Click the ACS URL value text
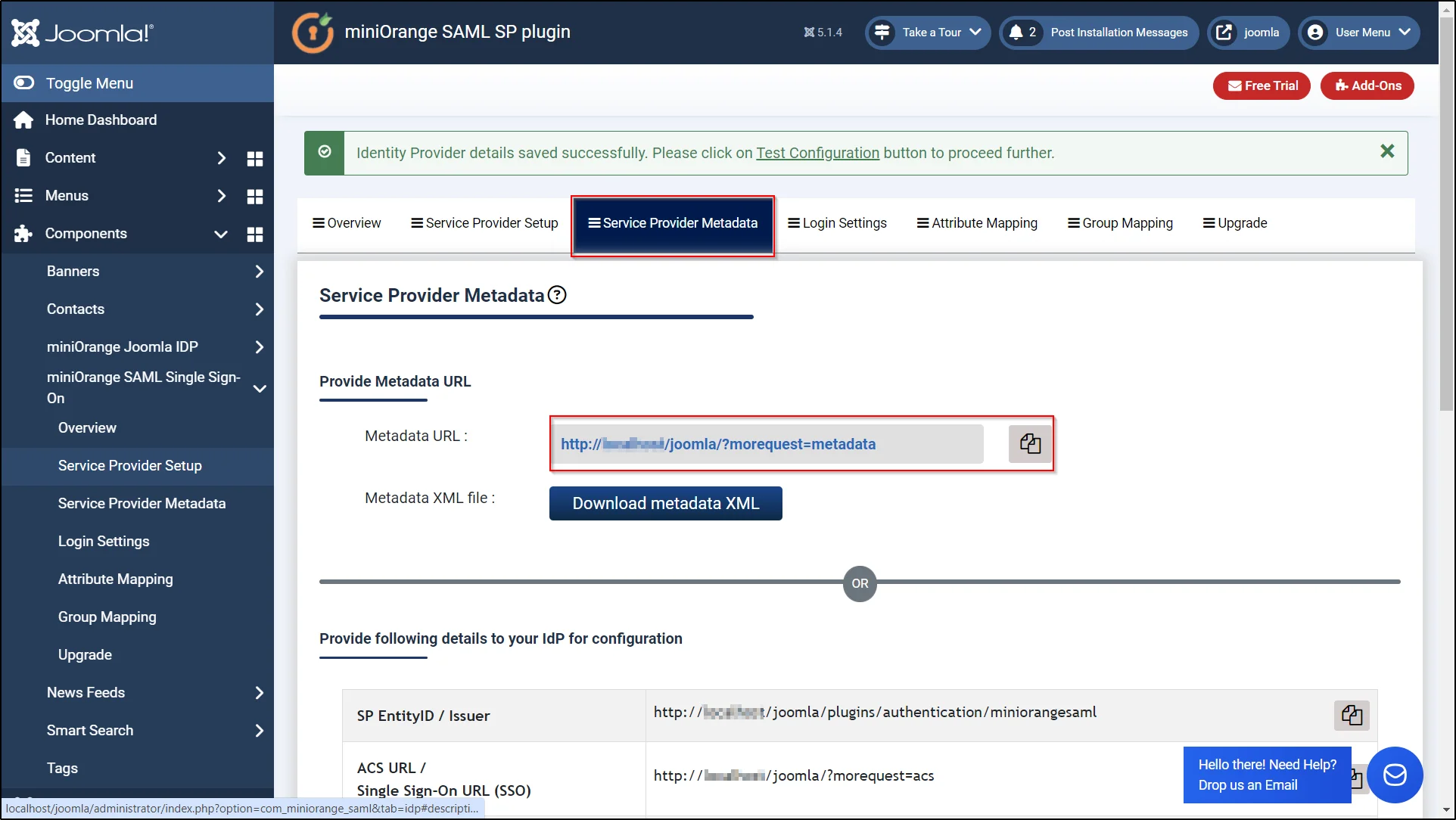 (x=794, y=776)
